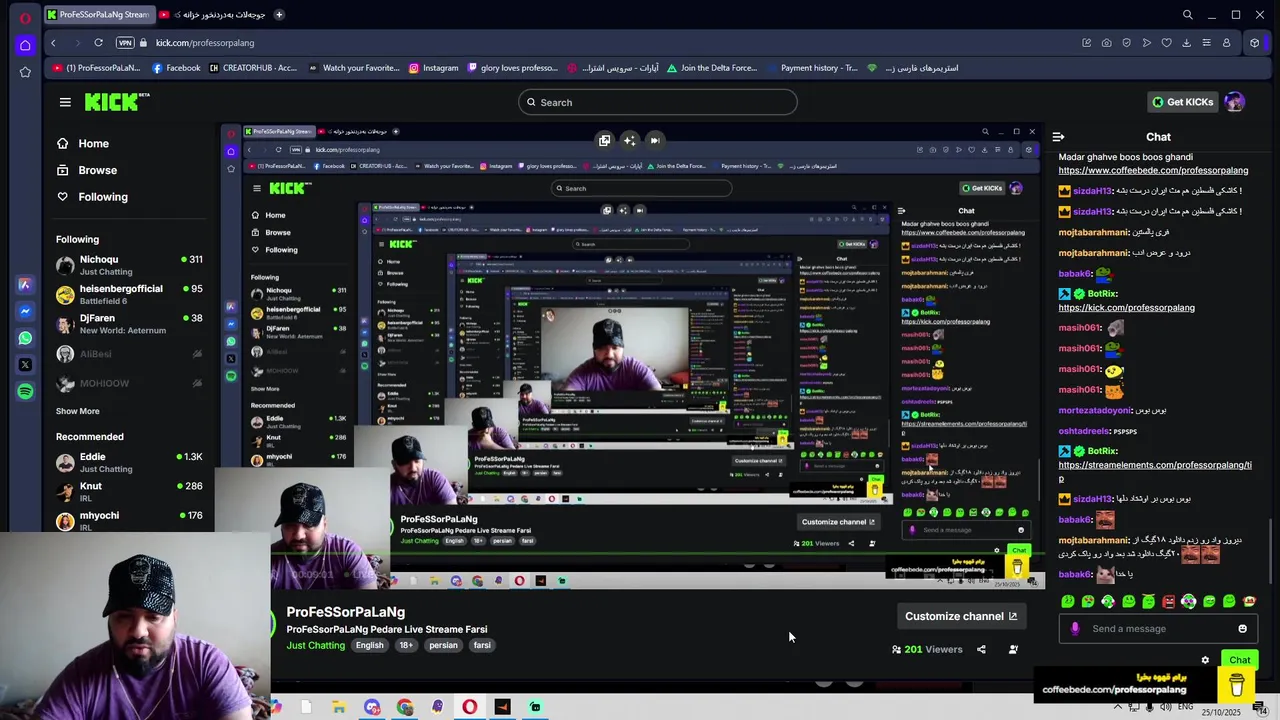
Task: Open the CREATORHUB bookmark
Action: point(252,68)
